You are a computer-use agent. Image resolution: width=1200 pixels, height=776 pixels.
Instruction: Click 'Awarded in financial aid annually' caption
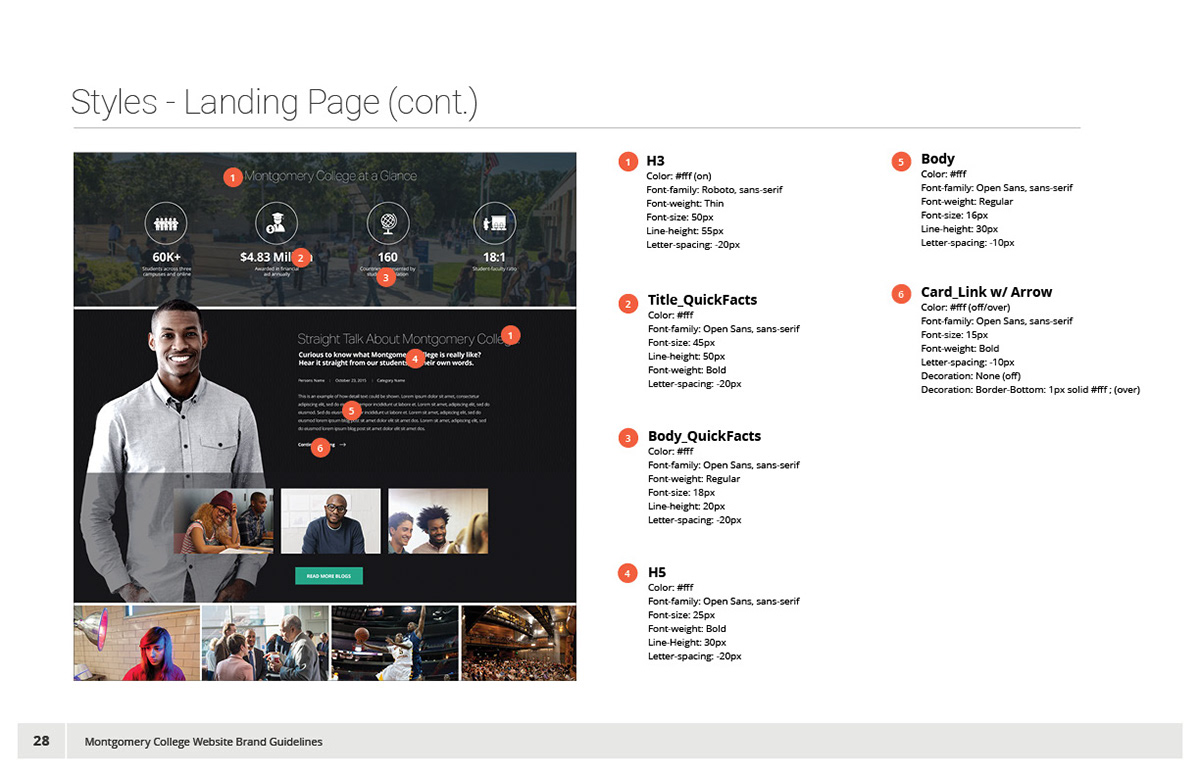[276, 272]
